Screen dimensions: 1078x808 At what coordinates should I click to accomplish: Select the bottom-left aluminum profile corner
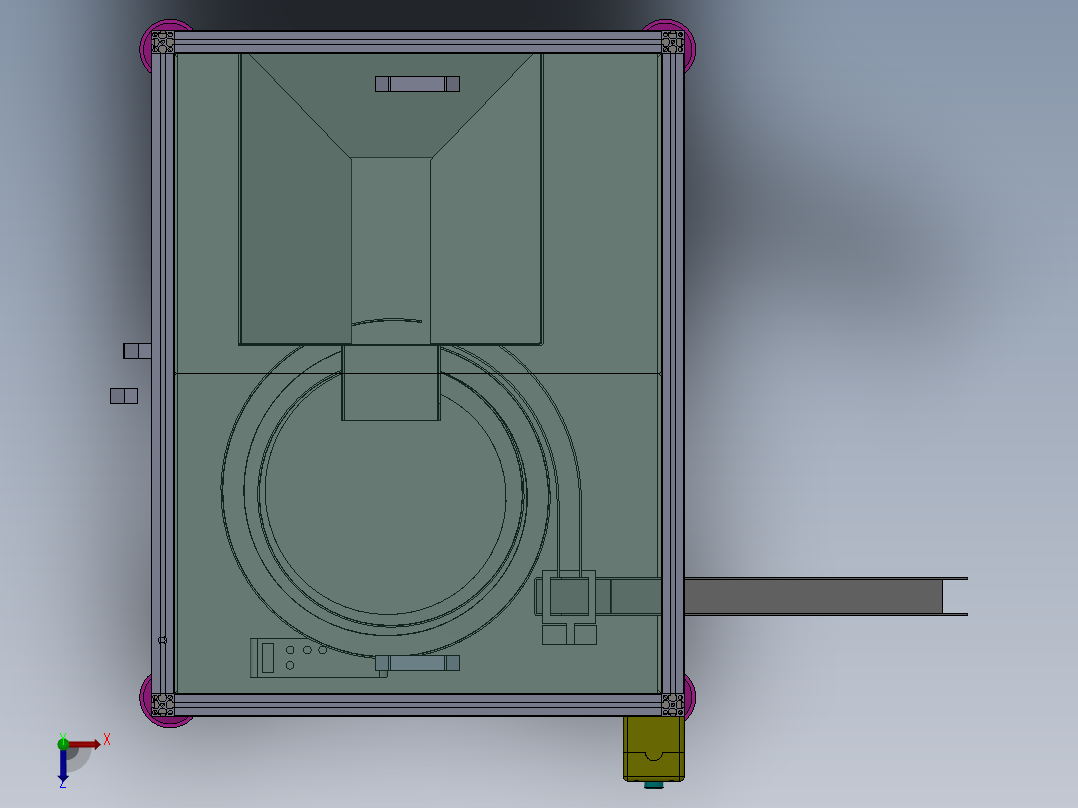tap(163, 705)
